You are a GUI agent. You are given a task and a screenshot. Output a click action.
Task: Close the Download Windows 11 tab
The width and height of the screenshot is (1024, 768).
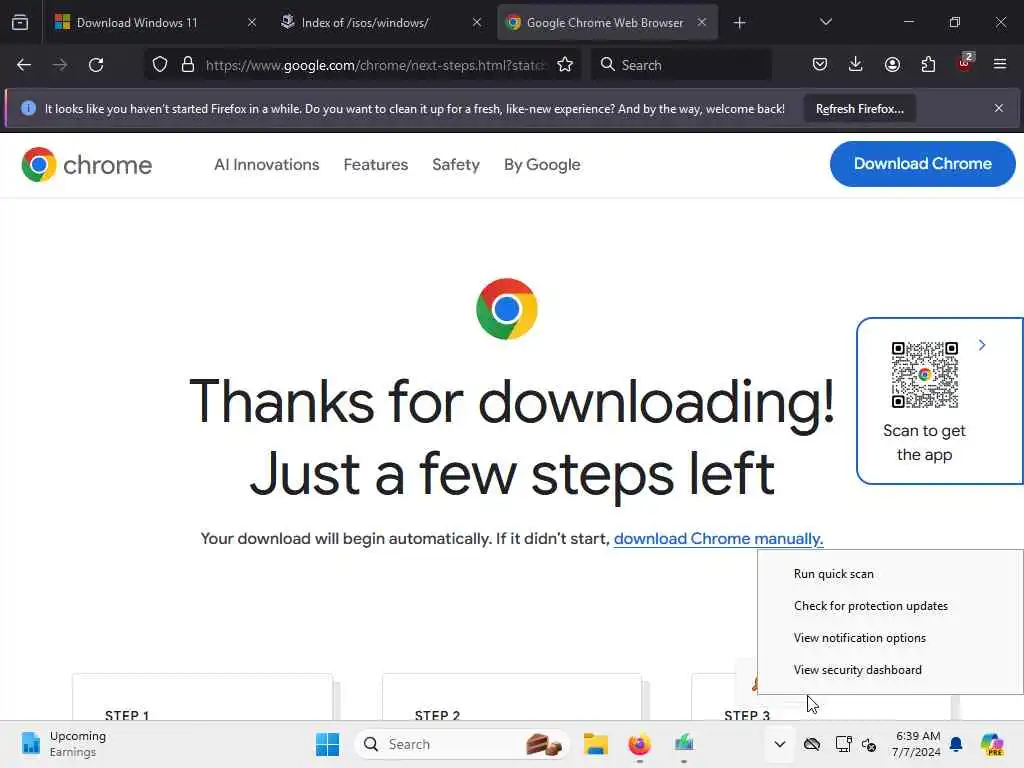[252, 22]
